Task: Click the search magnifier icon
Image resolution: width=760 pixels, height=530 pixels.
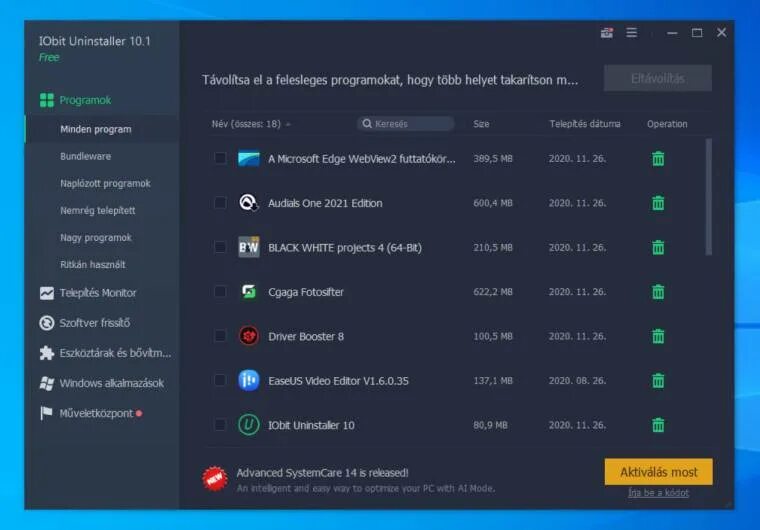Action: pos(367,124)
